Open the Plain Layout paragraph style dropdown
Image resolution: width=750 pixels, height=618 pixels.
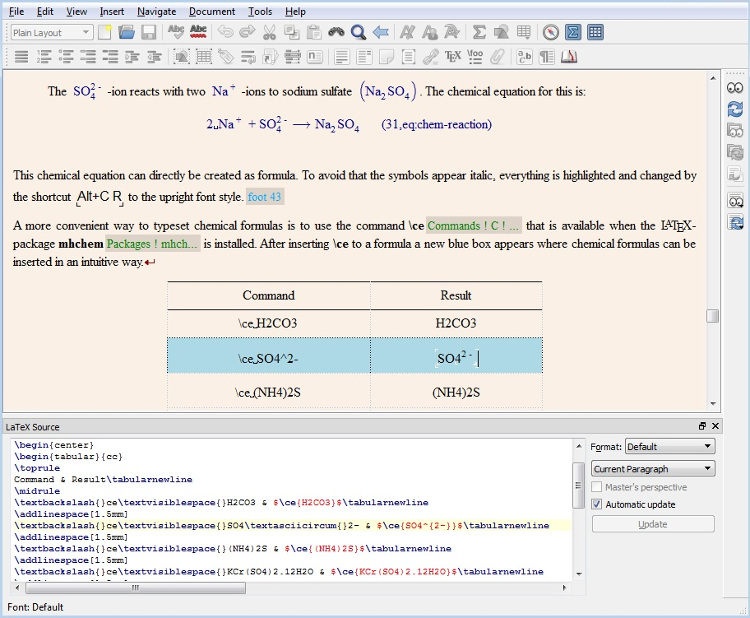[52, 33]
